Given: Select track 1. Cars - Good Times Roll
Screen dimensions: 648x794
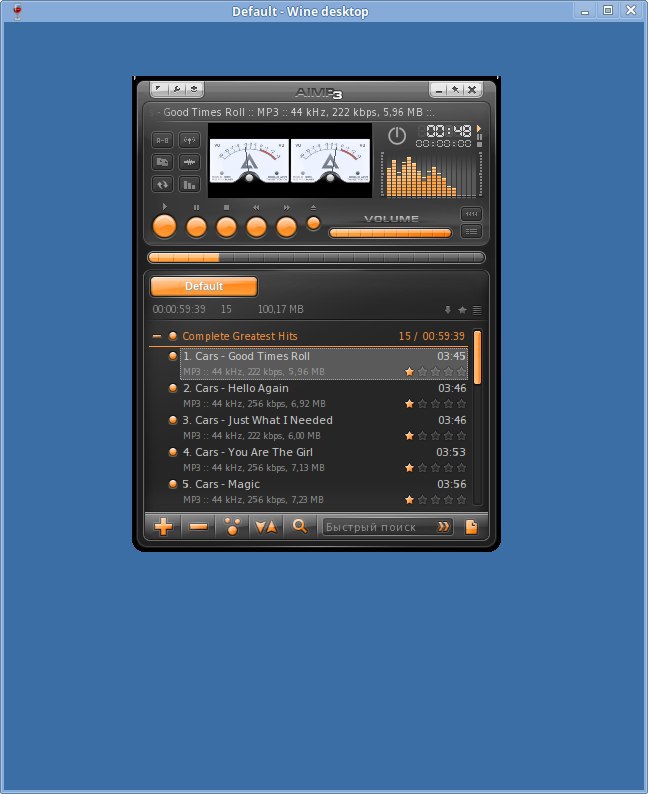Looking at the screenshot, I should pyautogui.click(x=323, y=364).
